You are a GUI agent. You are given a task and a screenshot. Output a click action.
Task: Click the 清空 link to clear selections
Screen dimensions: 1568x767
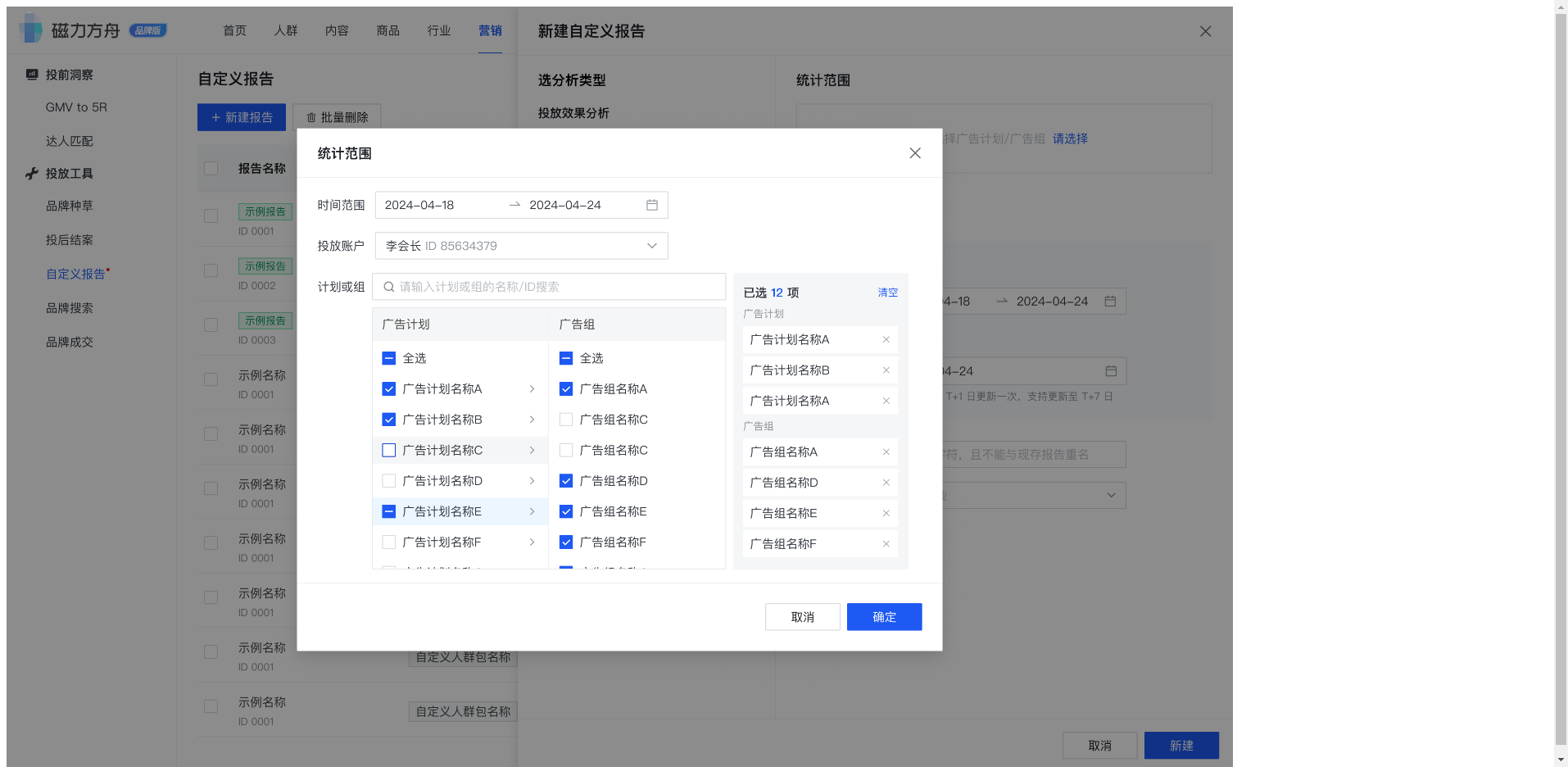(x=887, y=292)
